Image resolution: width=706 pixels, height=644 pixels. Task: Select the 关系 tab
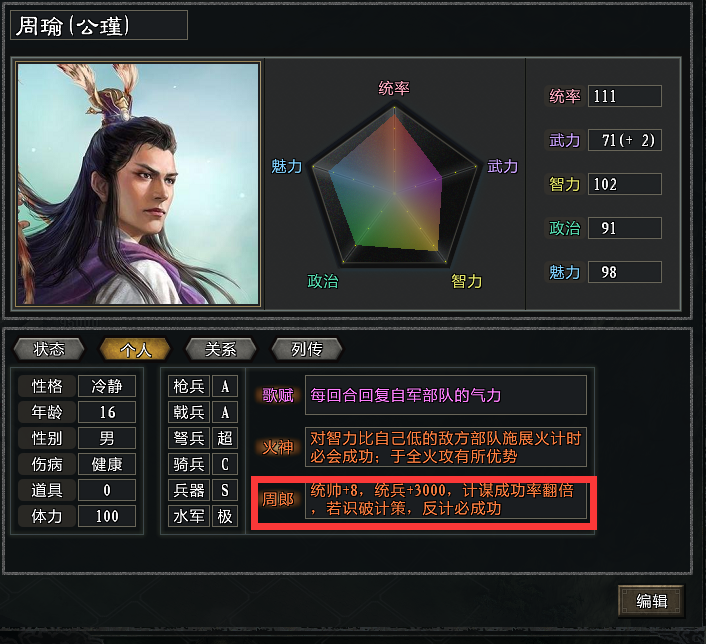point(221,349)
